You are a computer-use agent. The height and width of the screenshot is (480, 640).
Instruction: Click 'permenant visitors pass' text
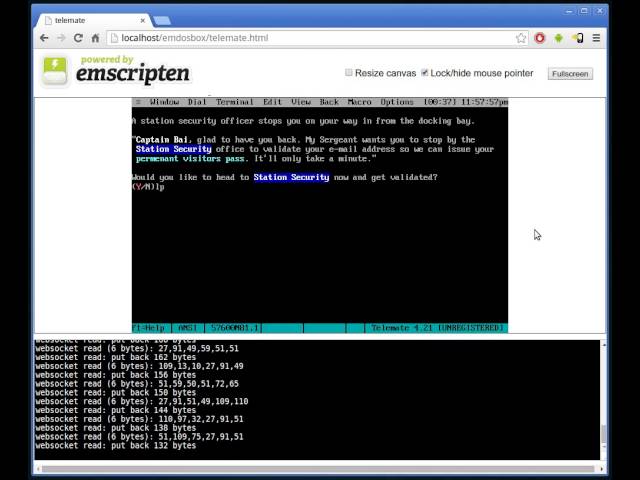click(190, 158)
